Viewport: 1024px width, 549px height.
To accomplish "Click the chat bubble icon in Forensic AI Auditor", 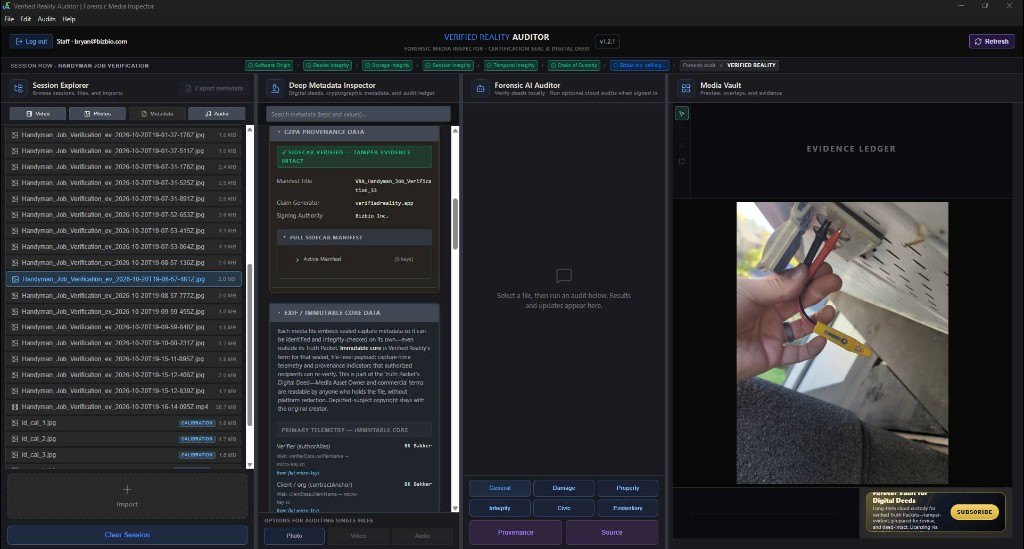I will 564,275.
